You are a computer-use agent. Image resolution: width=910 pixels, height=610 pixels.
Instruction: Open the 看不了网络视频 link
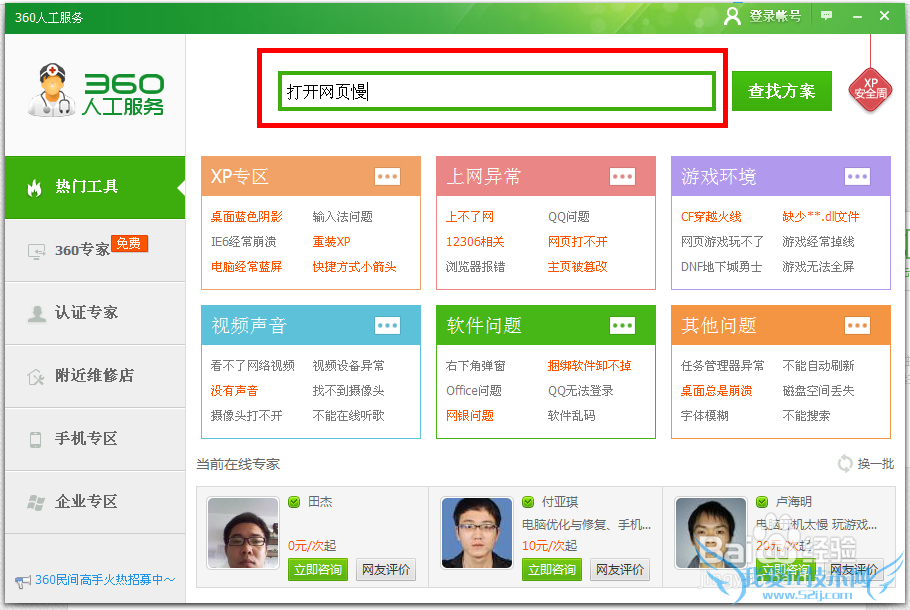point(252,366)
